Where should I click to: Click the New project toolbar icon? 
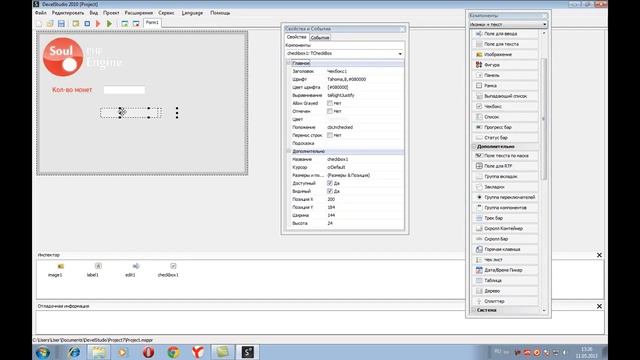click(39, 24)
